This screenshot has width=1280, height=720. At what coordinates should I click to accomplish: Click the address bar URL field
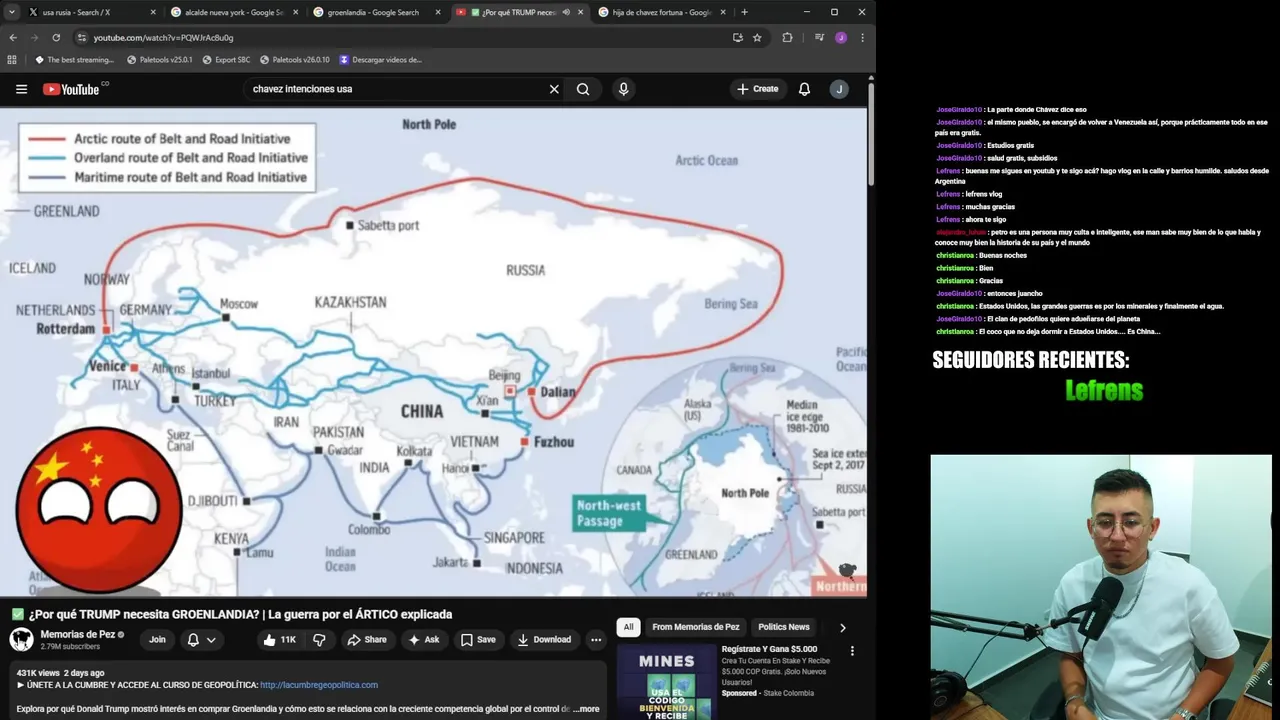(400, 38)
